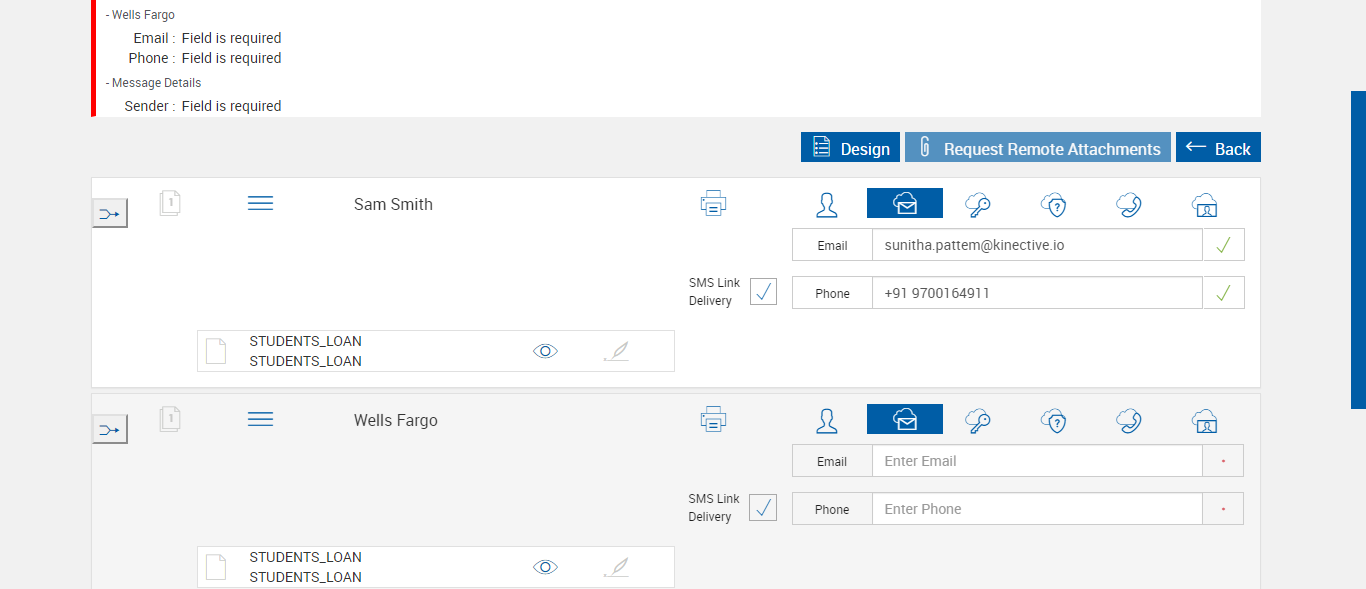Click Sam Smith's cloud shield question icon
This screenshot has height=589, width=1366.
1054,205
